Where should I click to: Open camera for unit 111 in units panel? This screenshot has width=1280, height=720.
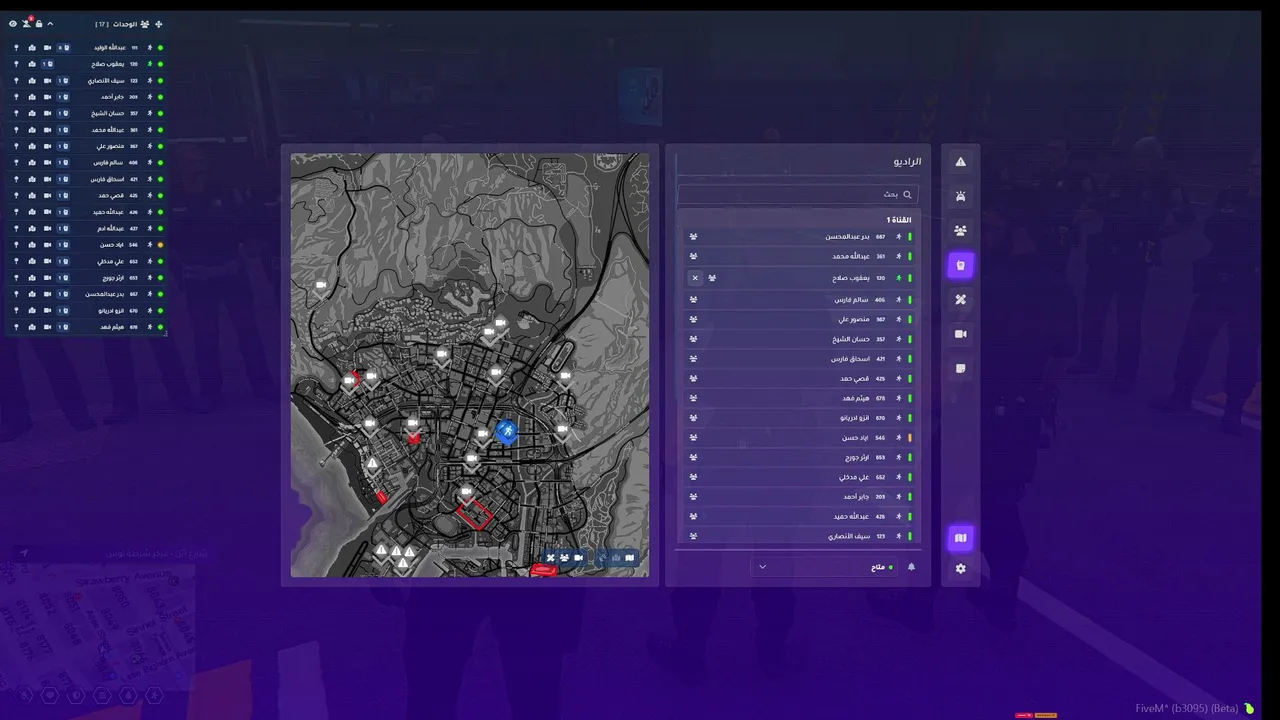click(47, 48)
